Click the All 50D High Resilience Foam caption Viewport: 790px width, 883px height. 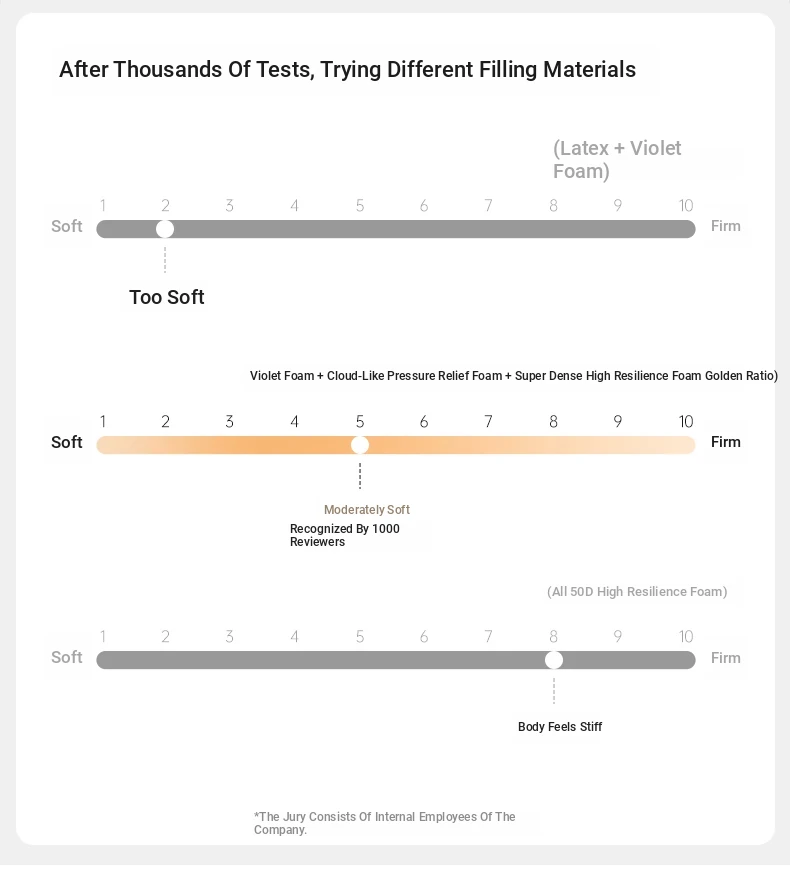637,592
